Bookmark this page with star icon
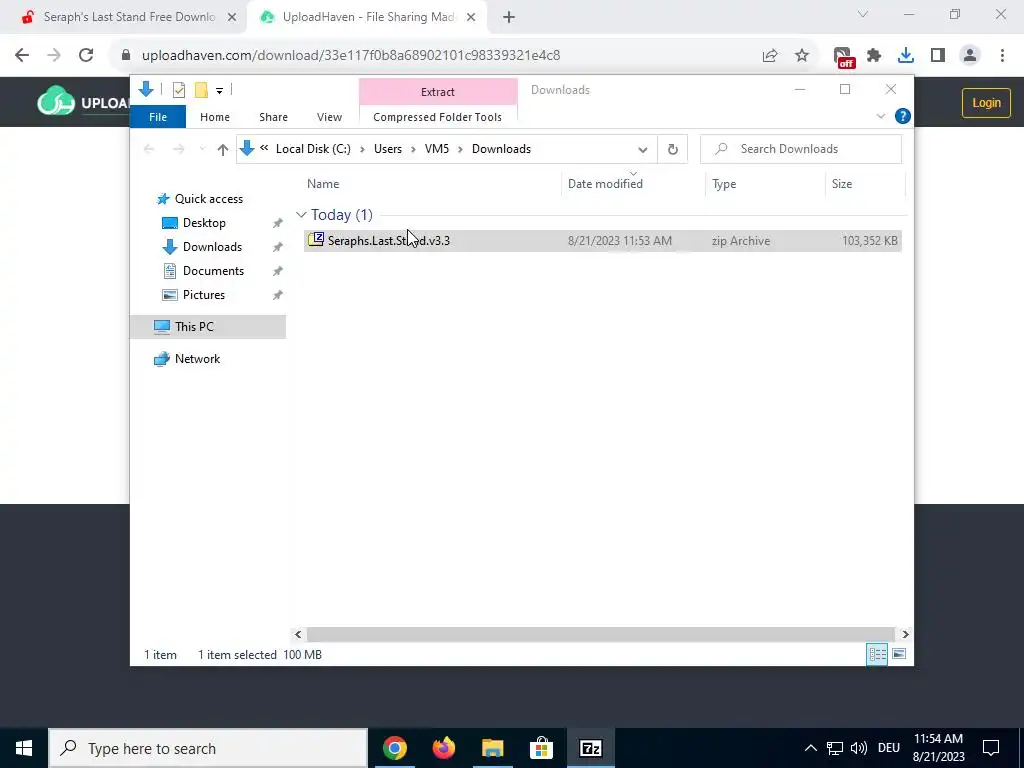 802,56
